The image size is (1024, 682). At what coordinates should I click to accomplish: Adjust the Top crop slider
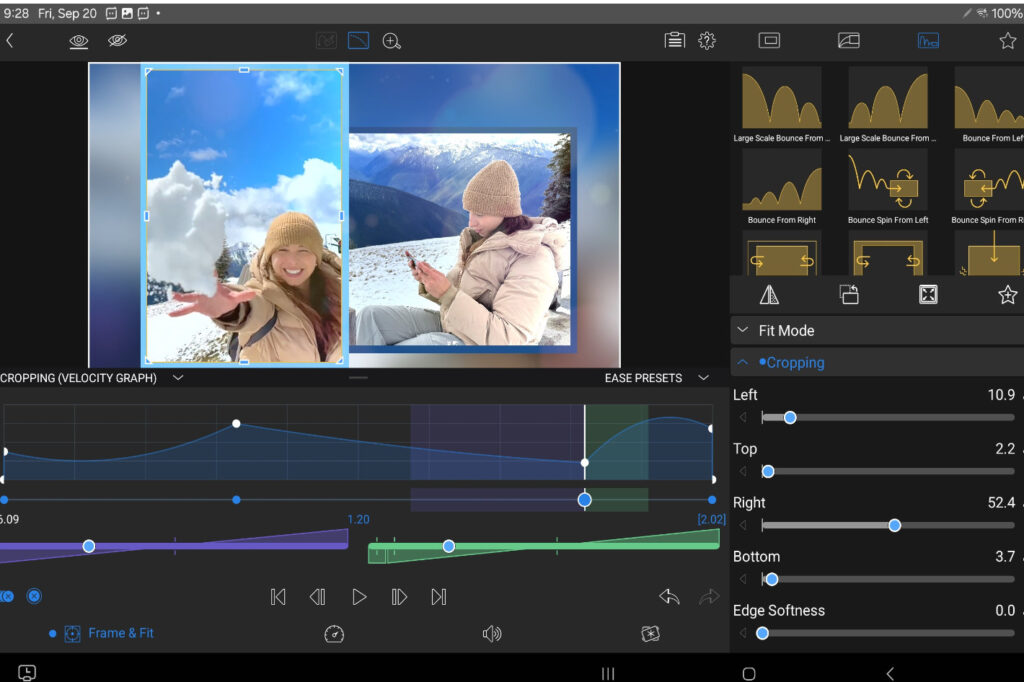pyautogui.click(x=768, y=472)
